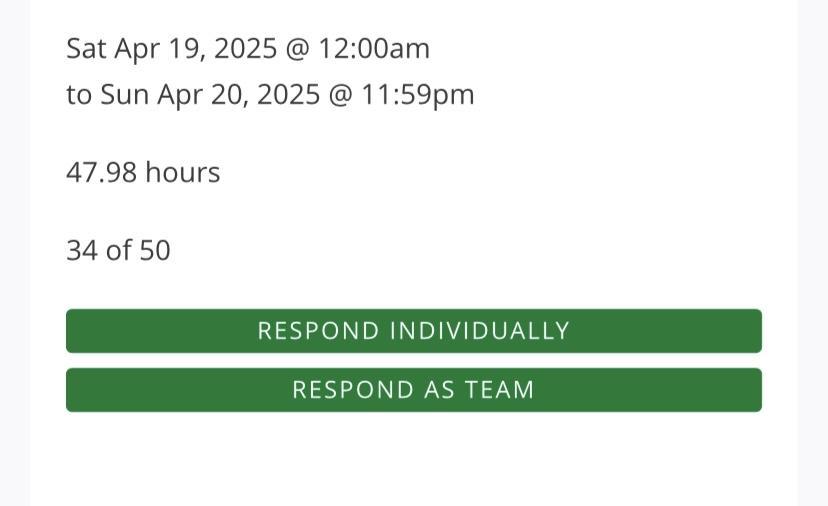Click the "34" signed-up count
Viewport: 828px width, 506px height.
point(82,250)
